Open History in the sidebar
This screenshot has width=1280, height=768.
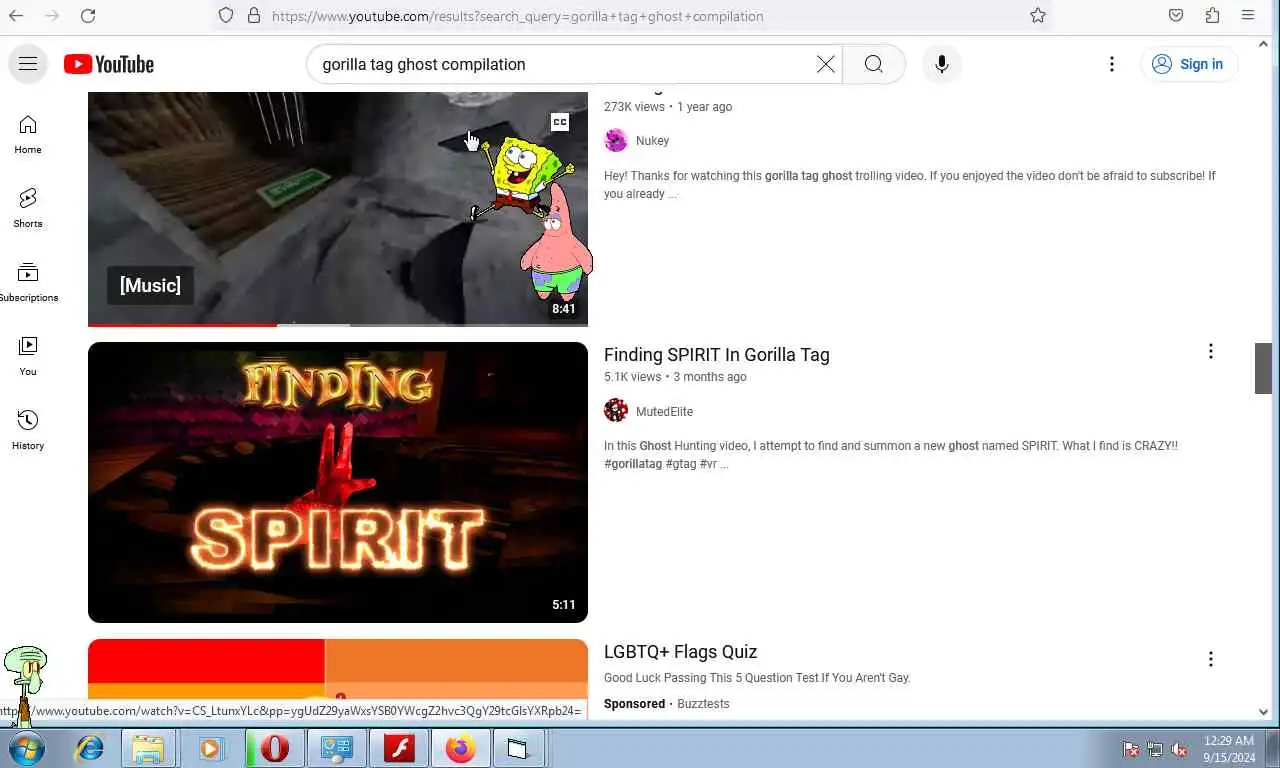point(28,430)
